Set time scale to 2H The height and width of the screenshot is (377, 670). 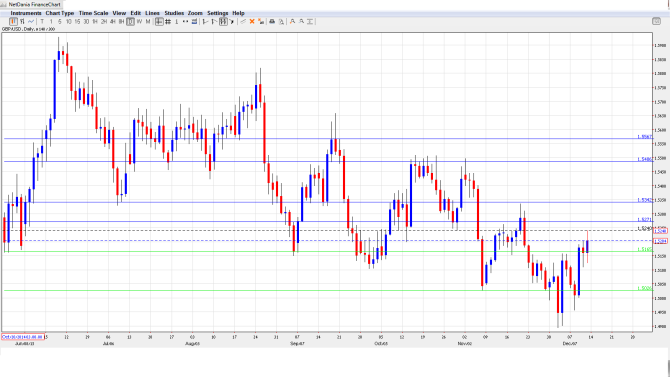[104, 21]
